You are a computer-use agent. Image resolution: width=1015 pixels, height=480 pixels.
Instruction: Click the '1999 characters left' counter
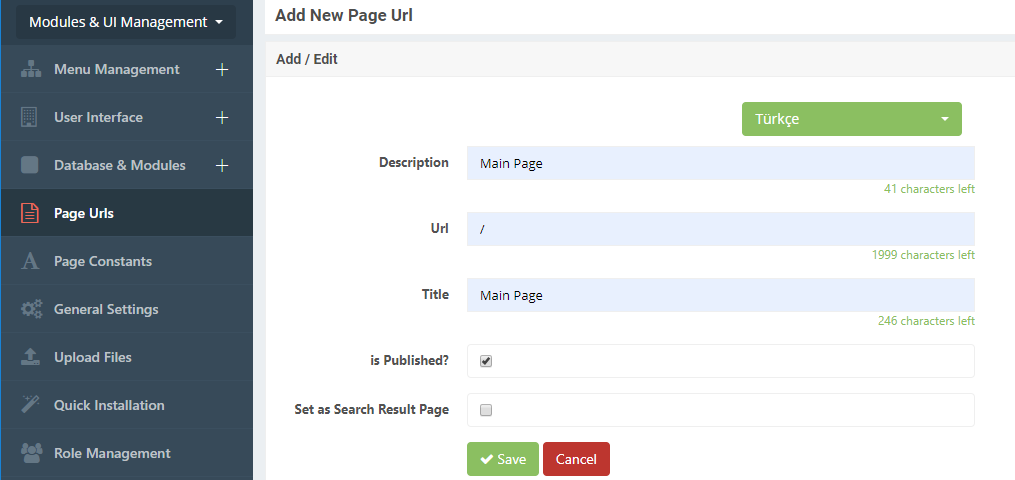pyautogui.click(x=923, y=255)
